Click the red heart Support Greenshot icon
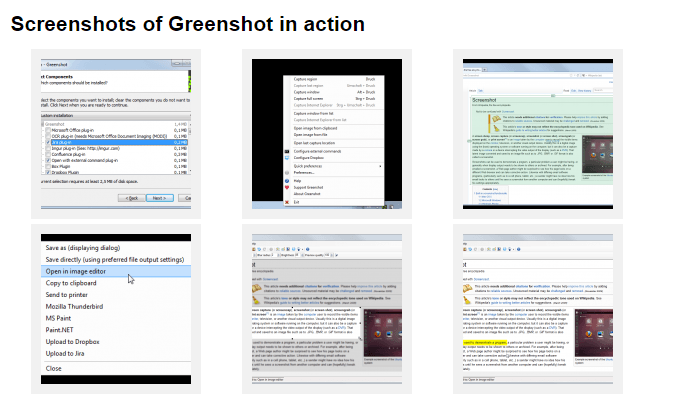This screenshot has width=676, height=398. (x=287, y=188)
